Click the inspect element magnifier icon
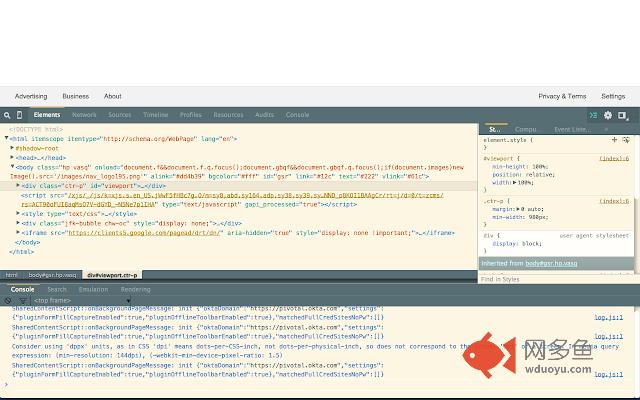Image resolution: width=640 pixels, height=400 pixels. pos(7,115)
